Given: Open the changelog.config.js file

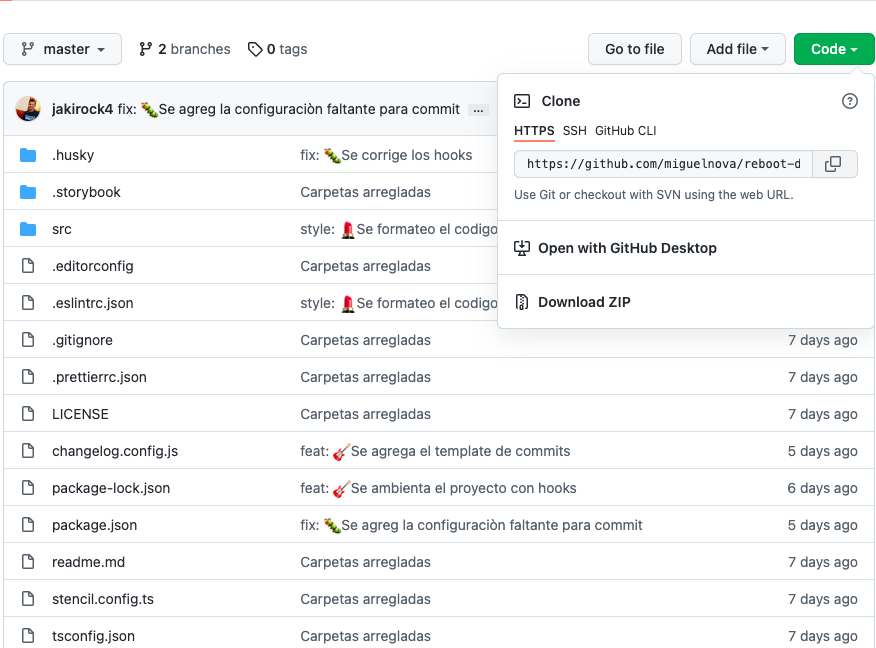Looking at the screenshot, I should pos(115,451).
